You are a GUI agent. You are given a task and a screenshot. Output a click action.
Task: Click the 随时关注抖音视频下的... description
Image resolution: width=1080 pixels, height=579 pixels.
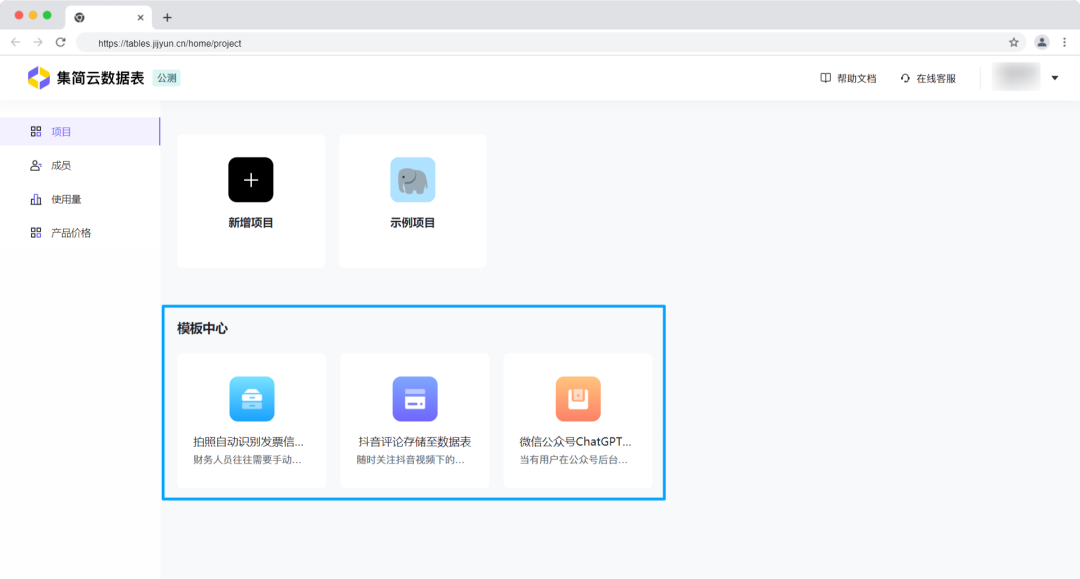click(x=411, y=459)
